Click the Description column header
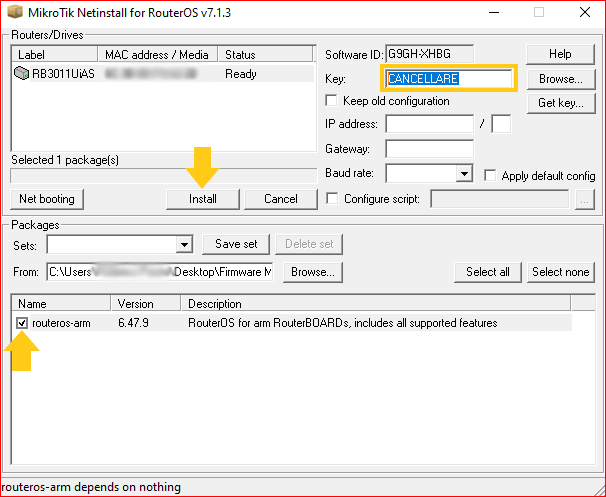The width and height of the screenshot is (606, 497). tap(376, 304)
